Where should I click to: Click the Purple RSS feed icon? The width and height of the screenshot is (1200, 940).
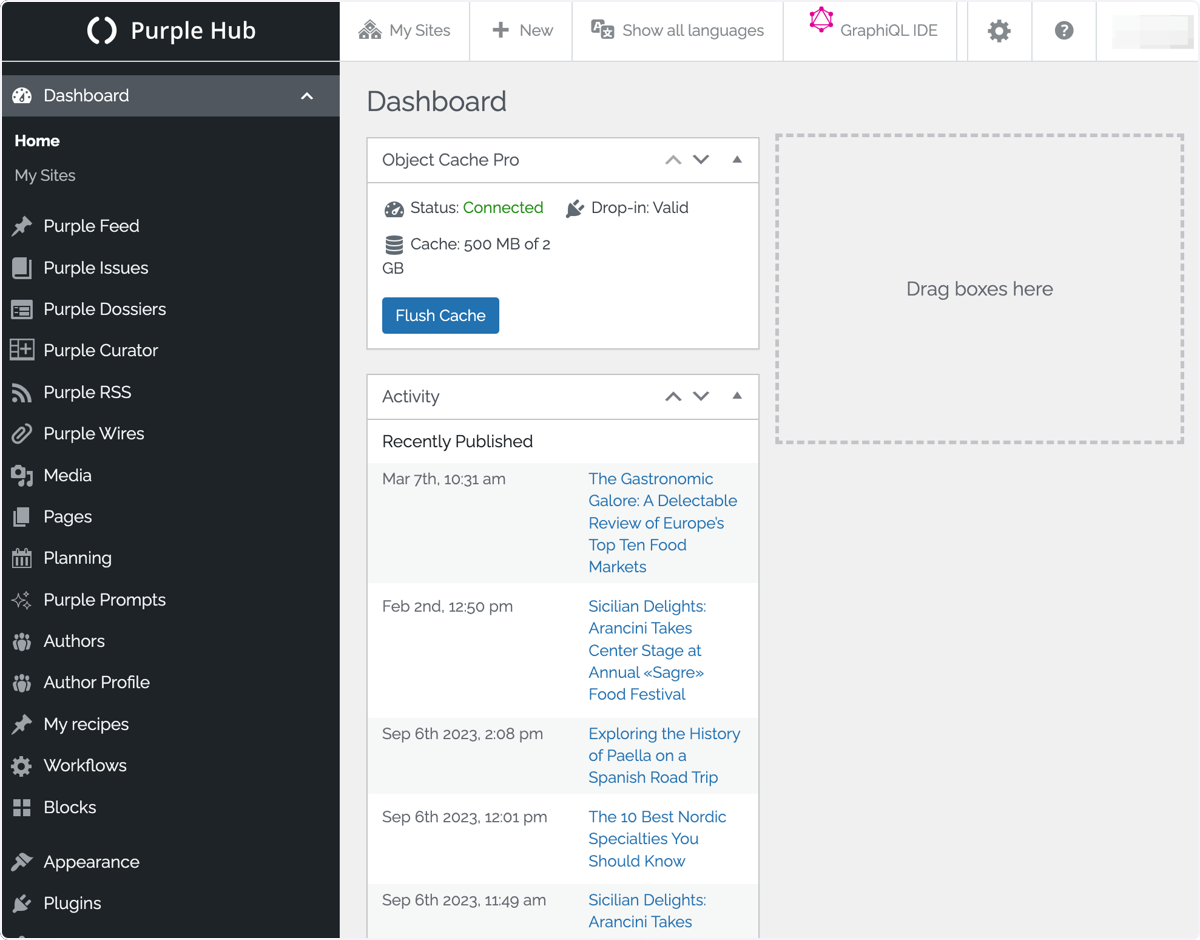pos(22,393)
